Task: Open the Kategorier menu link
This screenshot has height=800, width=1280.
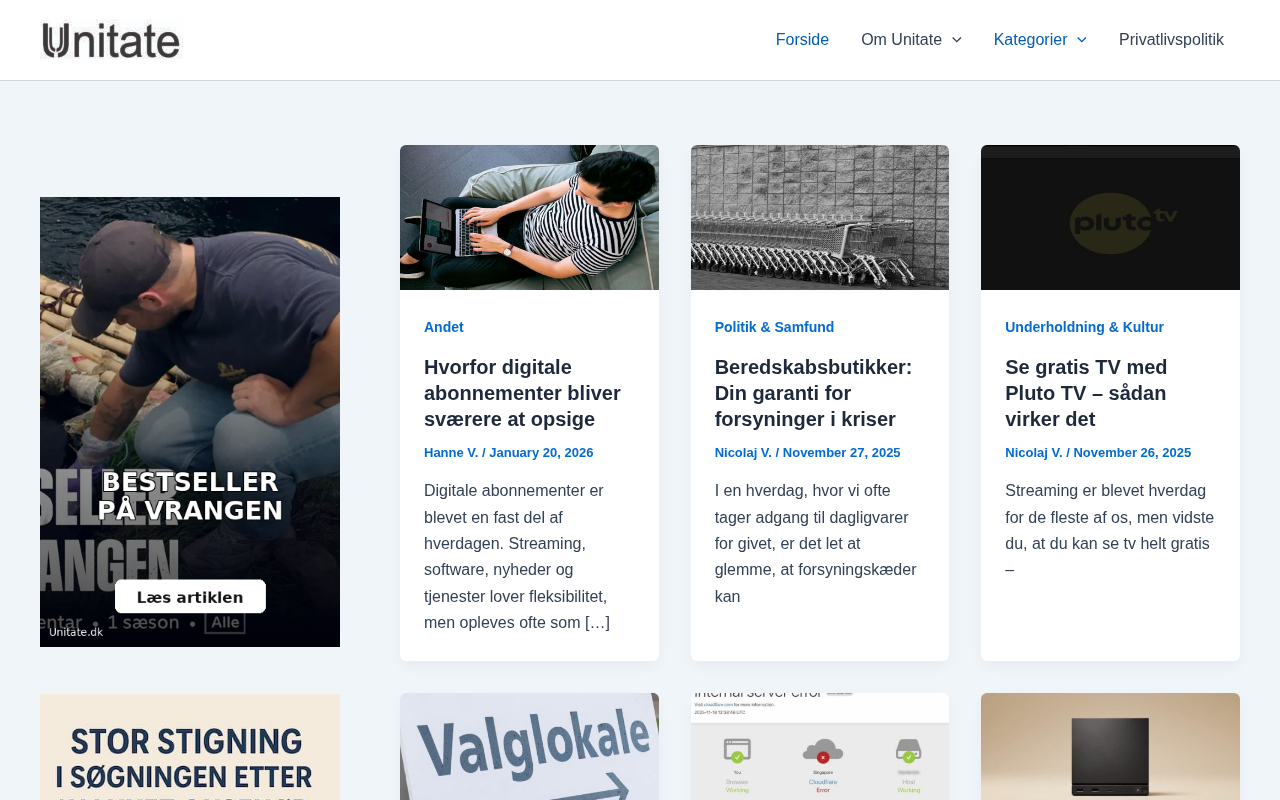Action: tap(1030, 40)
